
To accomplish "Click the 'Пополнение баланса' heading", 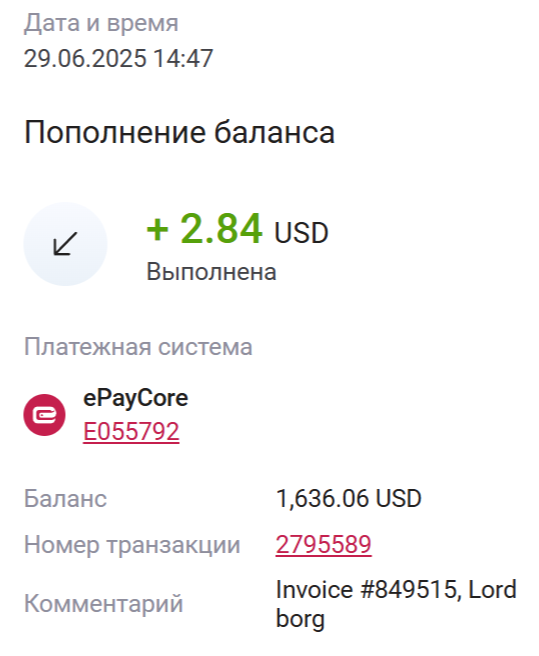I will (x=180, y=132).
